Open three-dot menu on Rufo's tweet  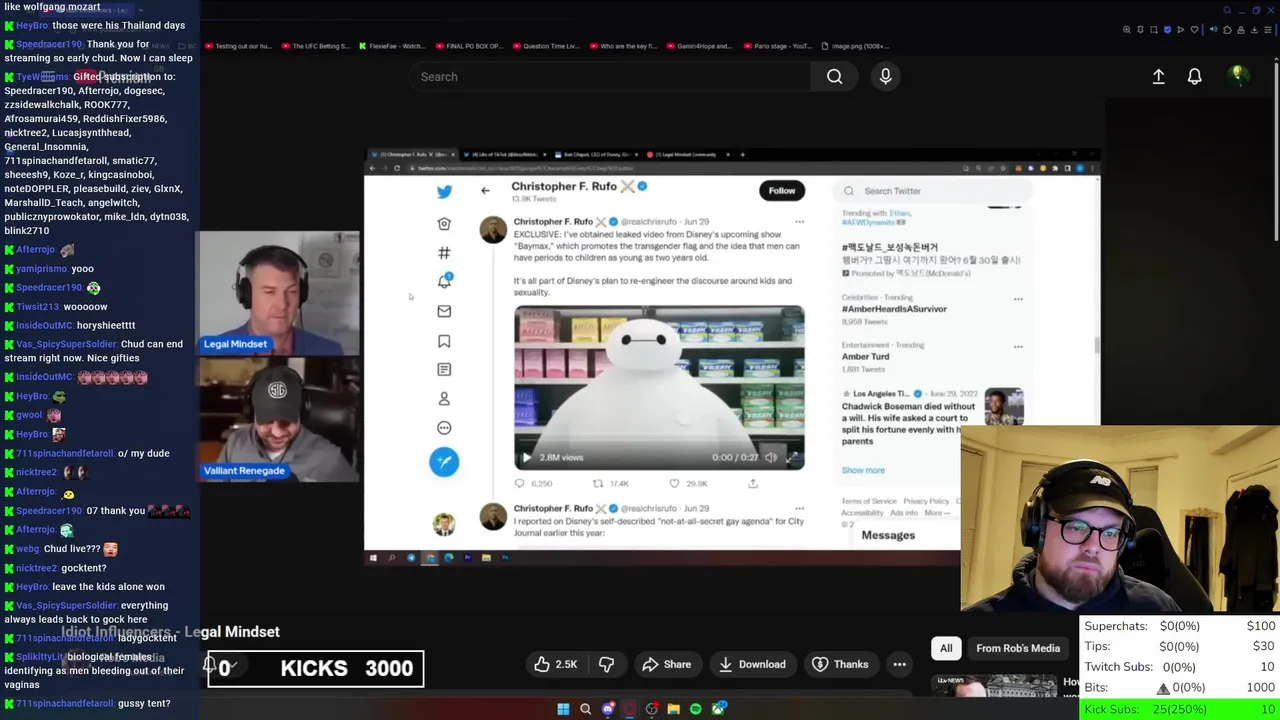[799, 222]
